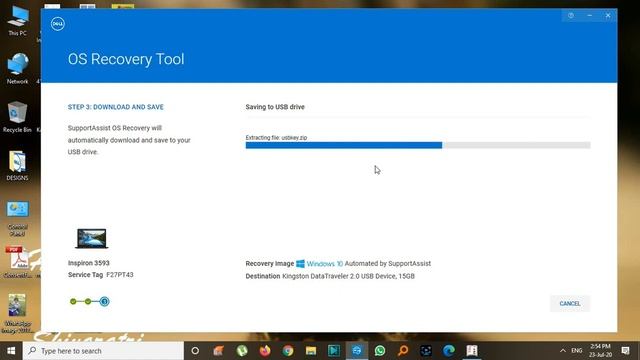Open Microsoft Edge from the taskbar
The height and width of the screenshot is (360, 640).
(449, 351)
